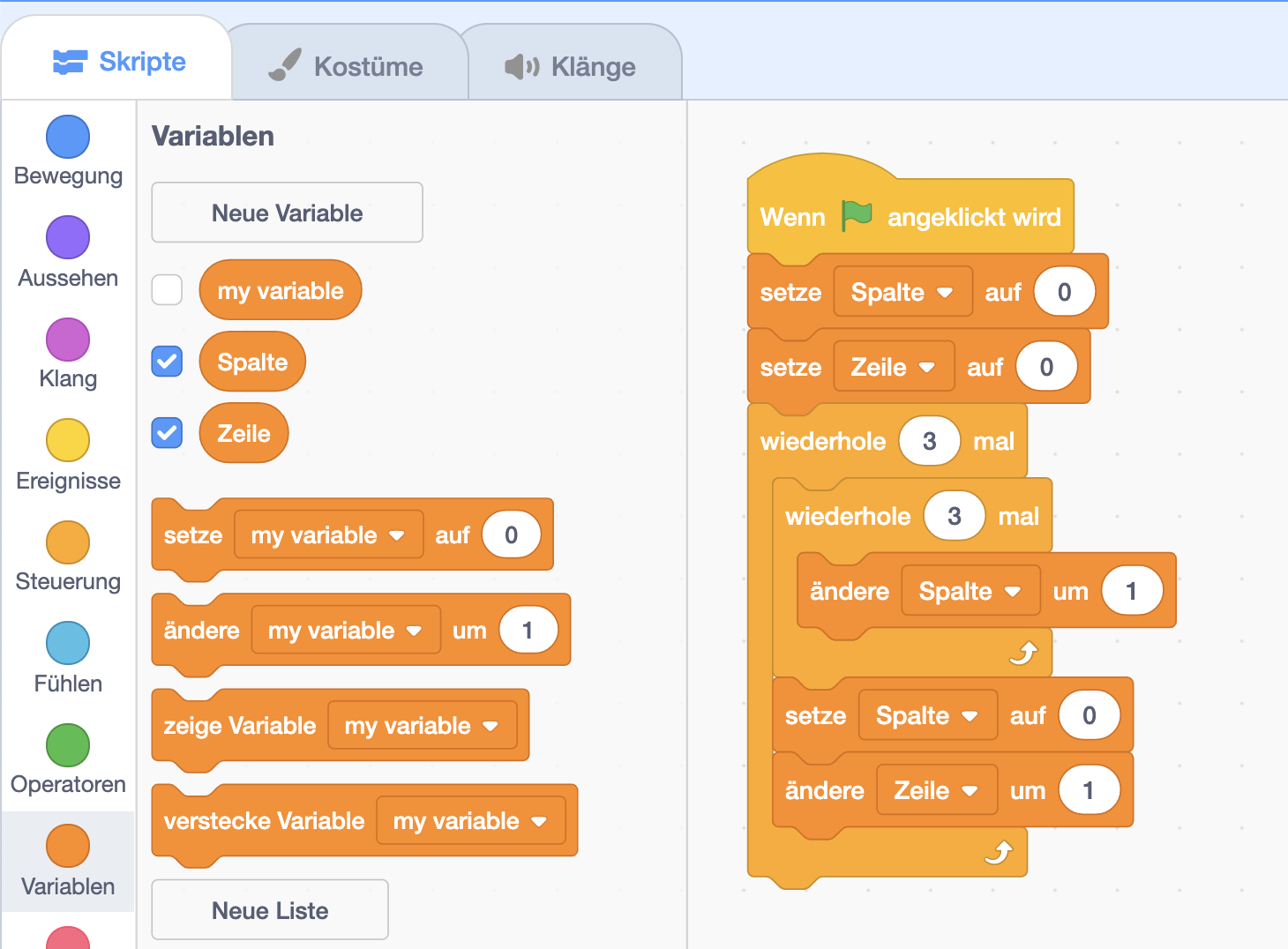
Task: Click the count field of outer wiederhole block
Action: tap(929, 441)
